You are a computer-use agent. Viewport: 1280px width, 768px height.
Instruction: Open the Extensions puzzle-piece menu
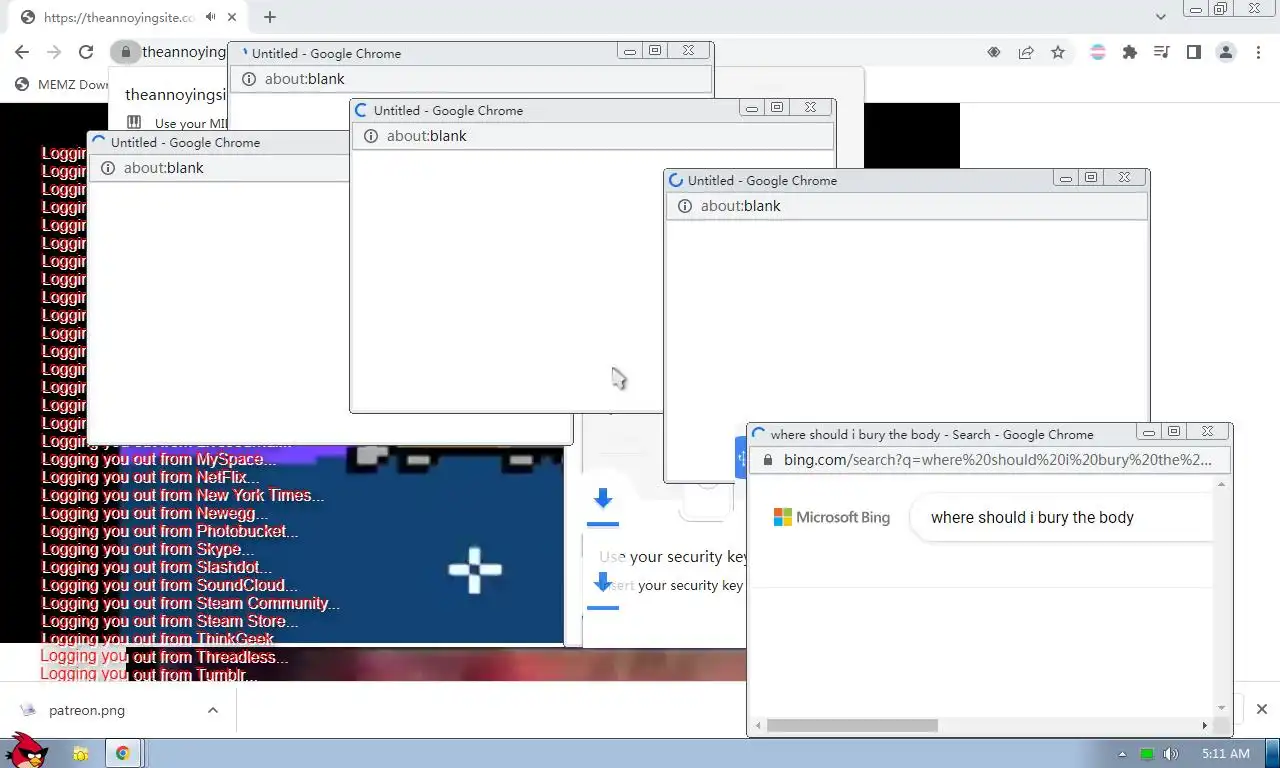pos(1130,52)
